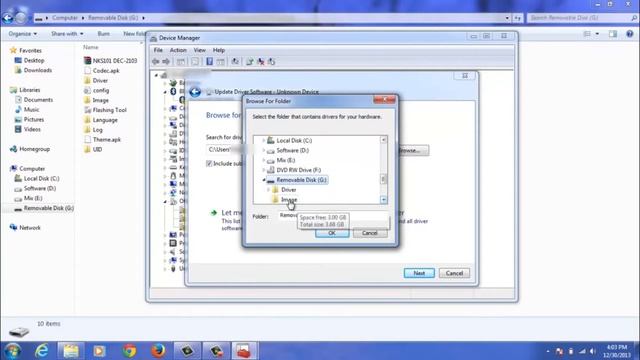Click Name column header in Explorer
This screenshot has height=360, width=640.
91,47
